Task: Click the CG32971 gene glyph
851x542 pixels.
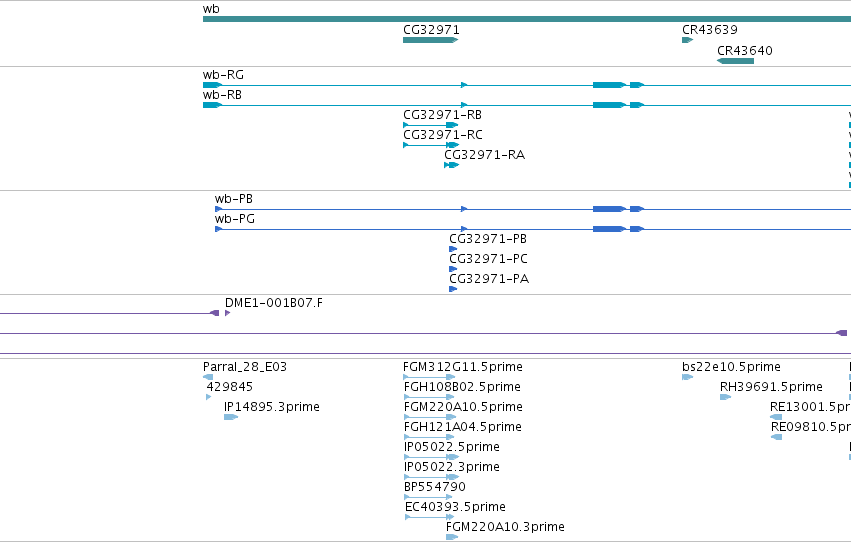Action: (430, 40)
